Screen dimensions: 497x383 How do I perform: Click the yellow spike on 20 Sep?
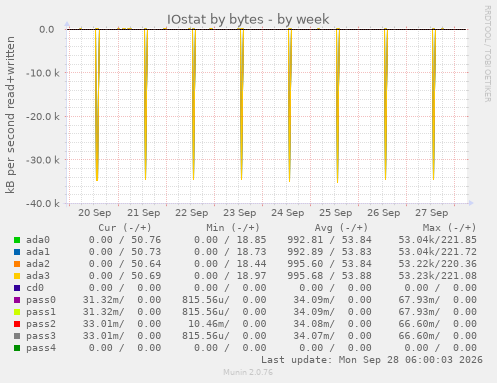tap(97, 105)
